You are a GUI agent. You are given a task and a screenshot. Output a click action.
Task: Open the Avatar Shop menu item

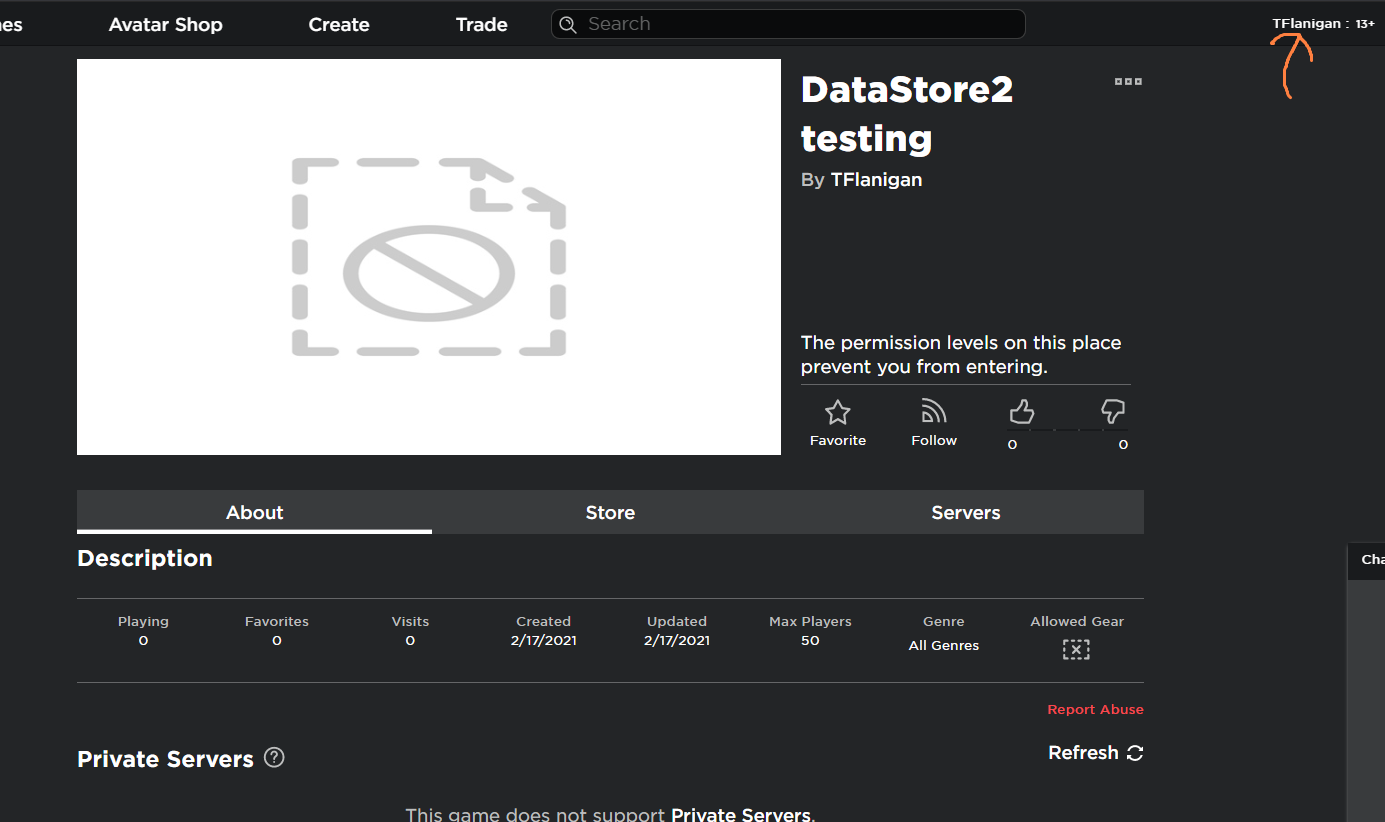pyautogui.click(x=166, y=24)
